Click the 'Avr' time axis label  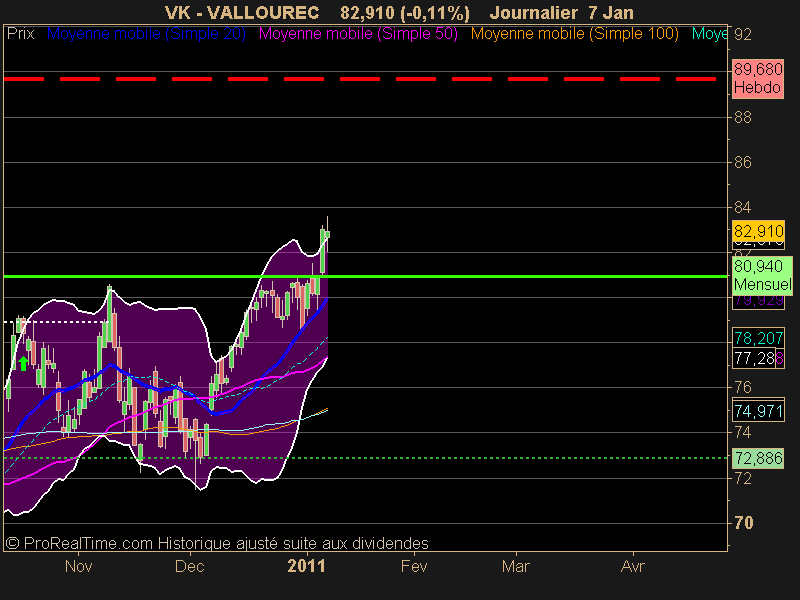[633, 566]
